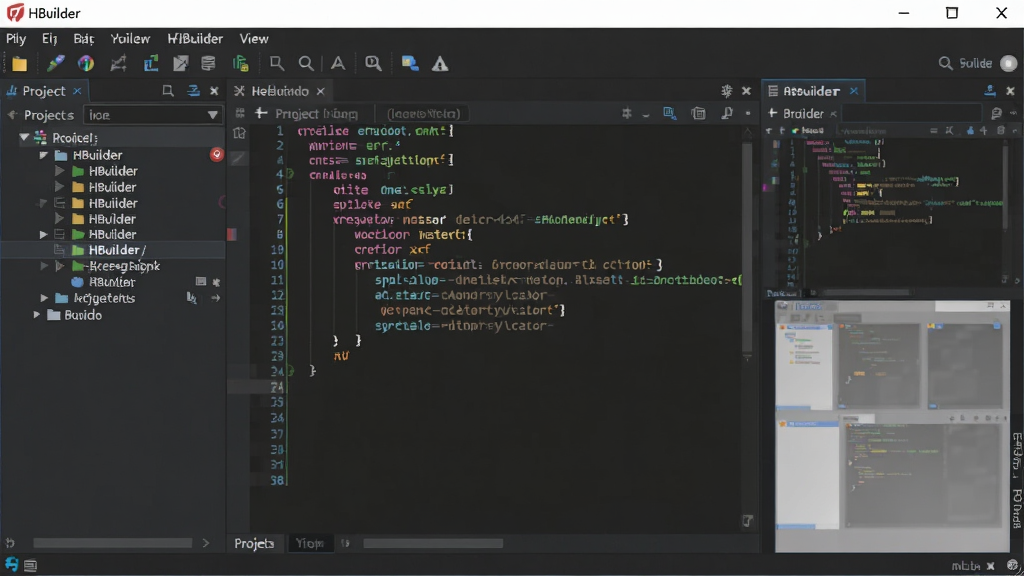Click the plus icon next to Braider

pos(773,113)
